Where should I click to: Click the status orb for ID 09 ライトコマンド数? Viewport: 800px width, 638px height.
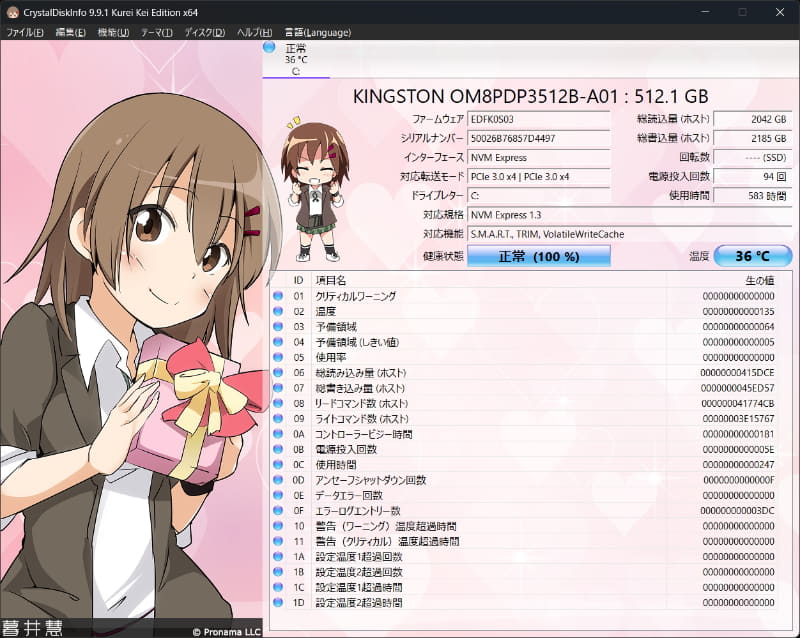pos(278,418)
